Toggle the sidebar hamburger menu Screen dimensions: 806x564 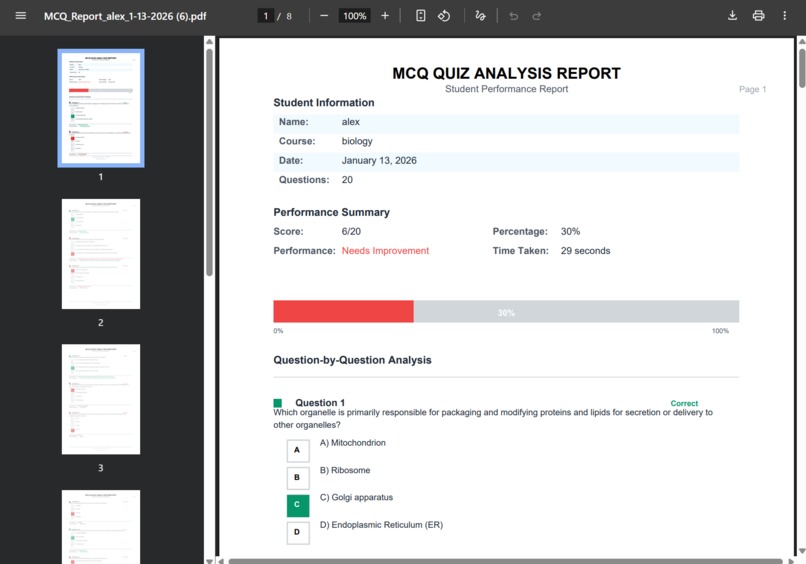click(x=21, y=15)
